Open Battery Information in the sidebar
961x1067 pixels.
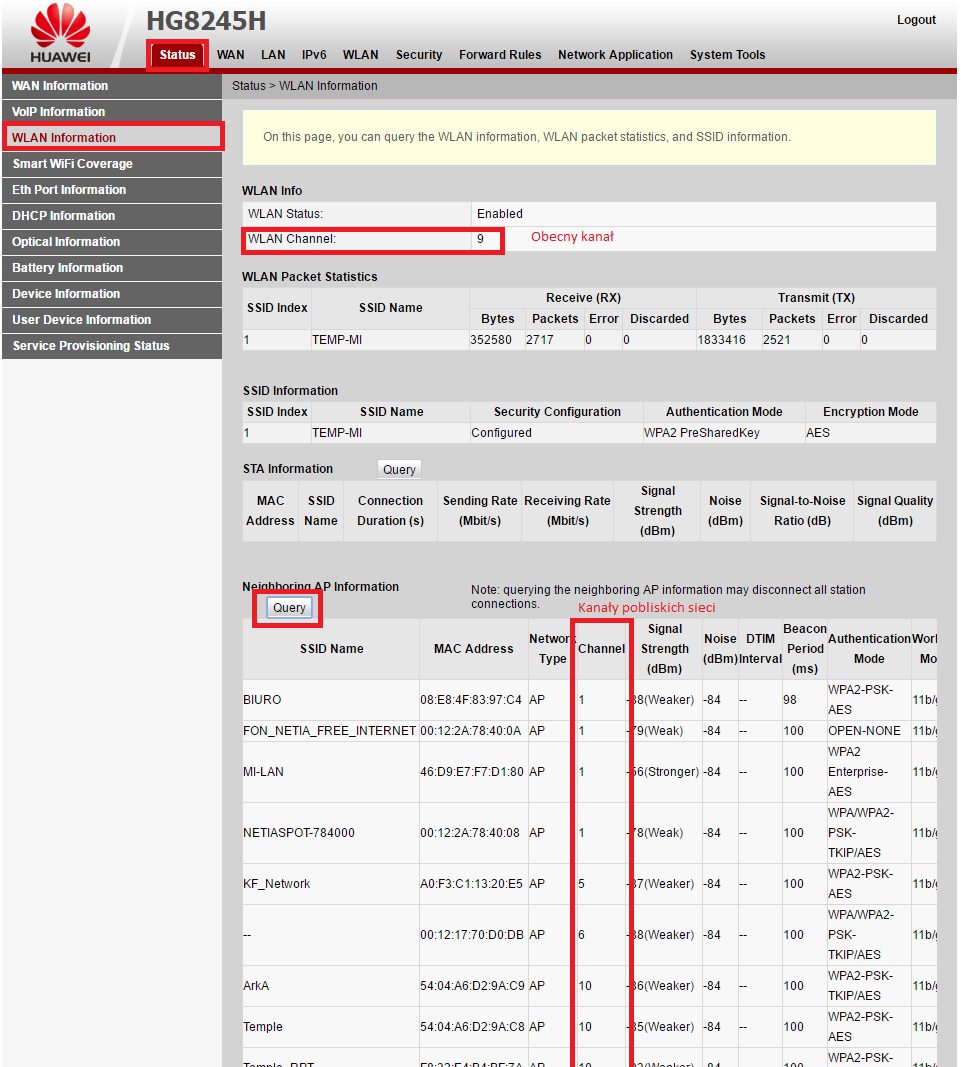click(x=112, y=267)
